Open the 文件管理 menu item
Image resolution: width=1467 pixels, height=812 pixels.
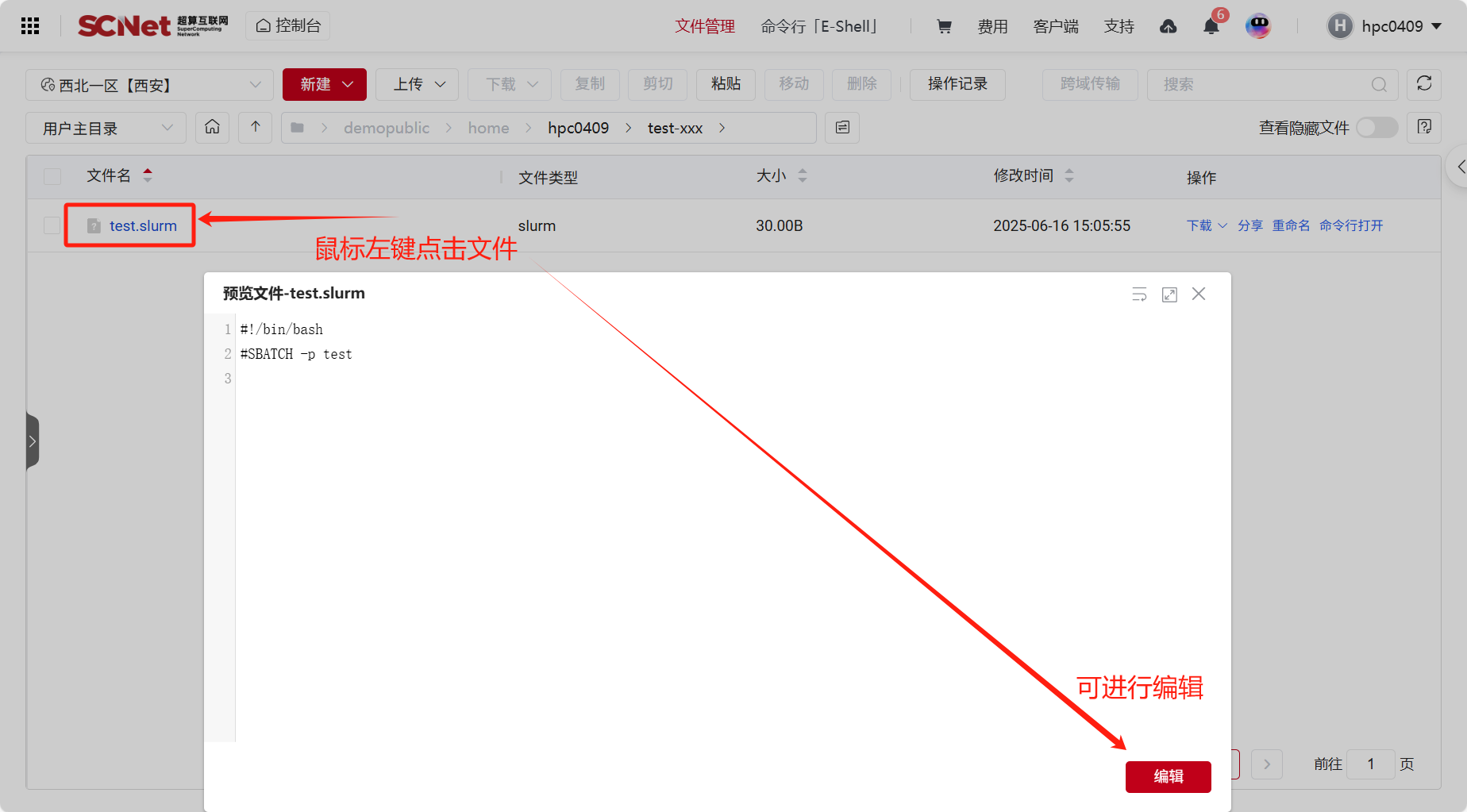(705, 26)
